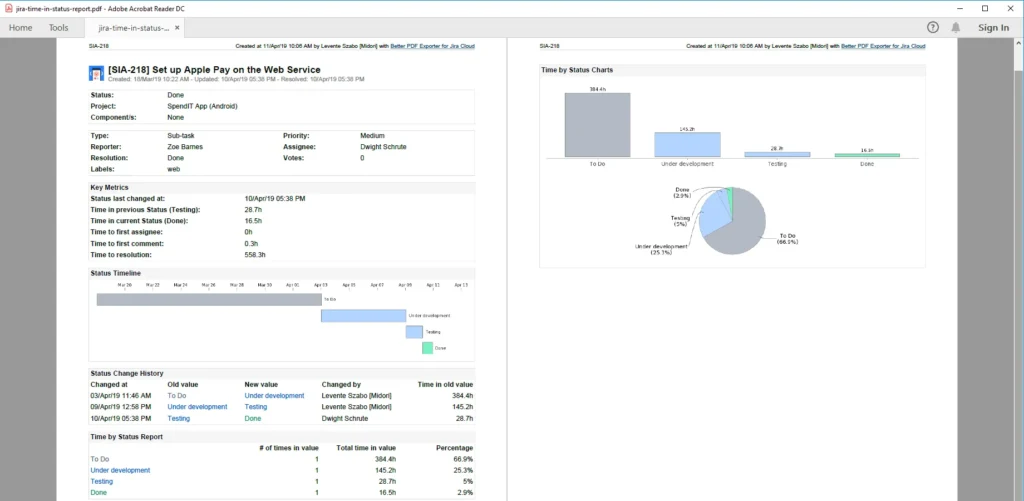Switch to the Home tab

coord(20,28)
